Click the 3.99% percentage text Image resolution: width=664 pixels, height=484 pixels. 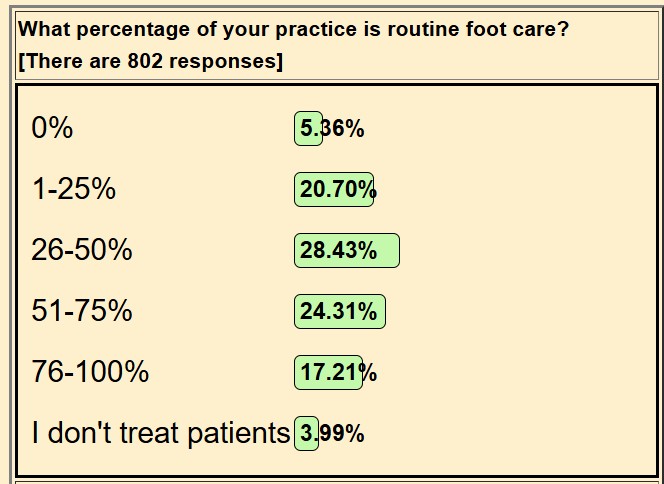(x=332, y=433)
